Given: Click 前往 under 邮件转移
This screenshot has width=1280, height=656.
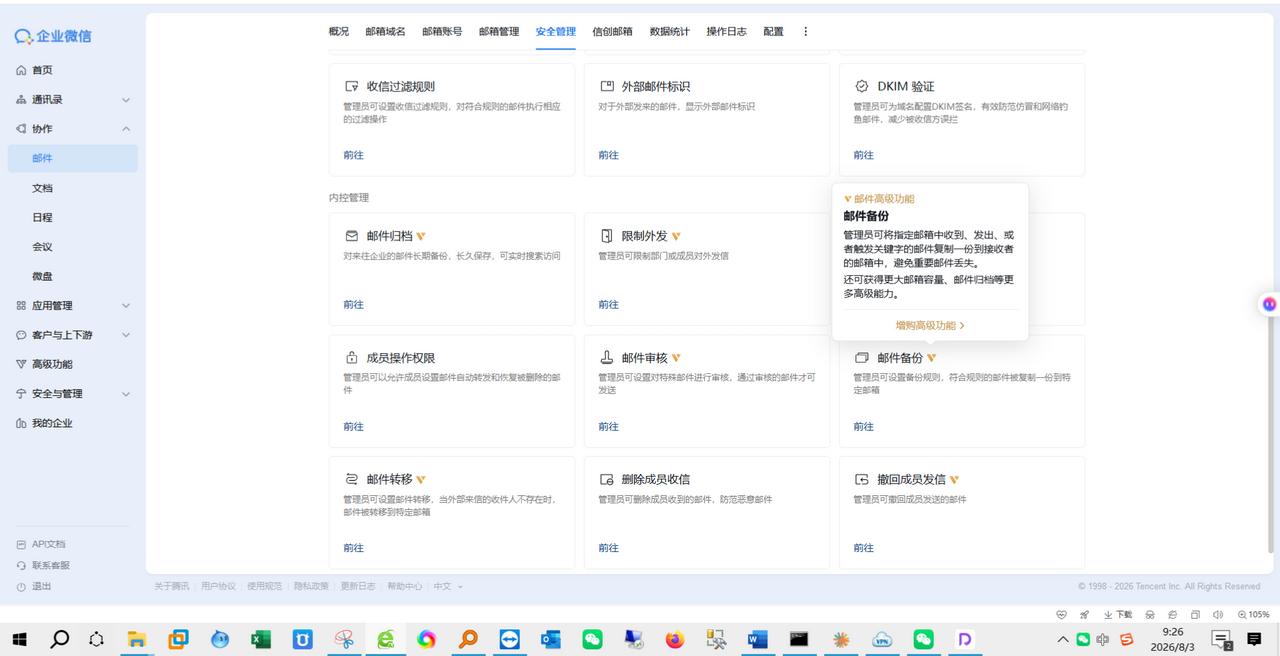Looking at the screenshot, I should [x=353, y=548].
